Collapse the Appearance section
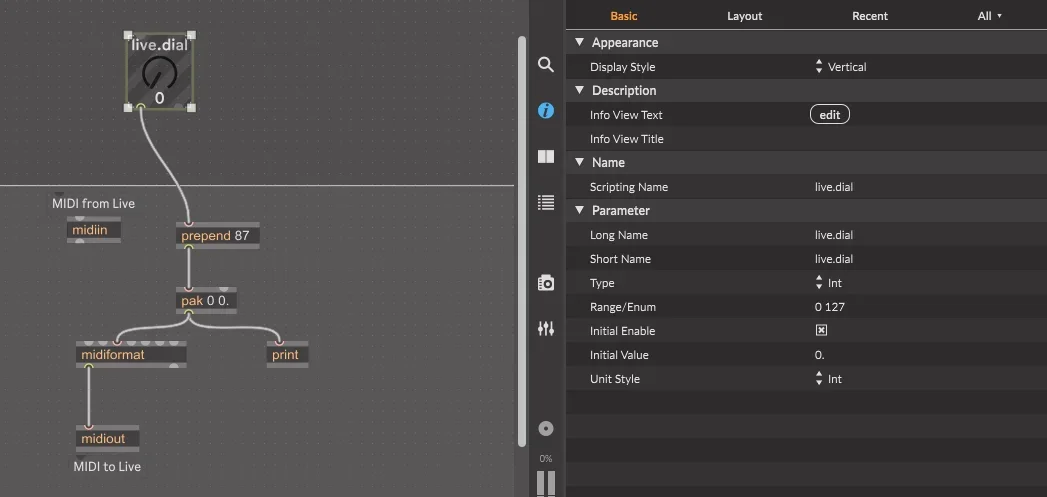Viewport: 1047px width, 497px height. (579, 43)
